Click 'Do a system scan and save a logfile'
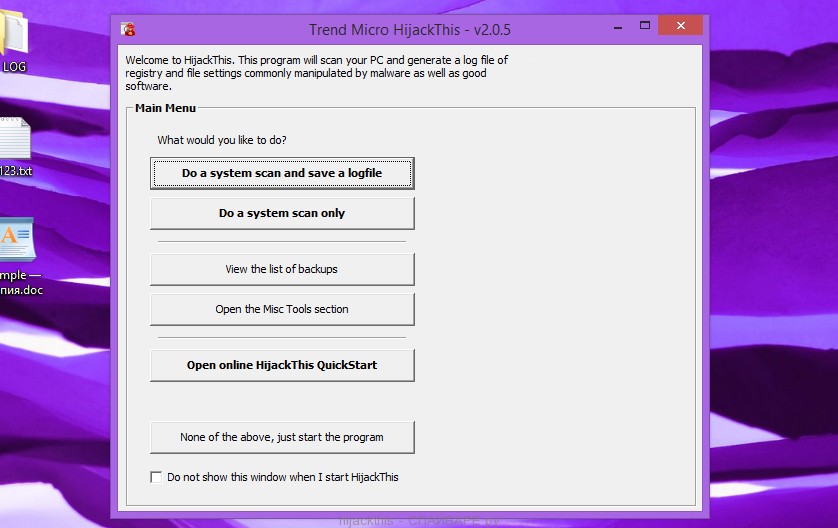 tap(282, 173)
